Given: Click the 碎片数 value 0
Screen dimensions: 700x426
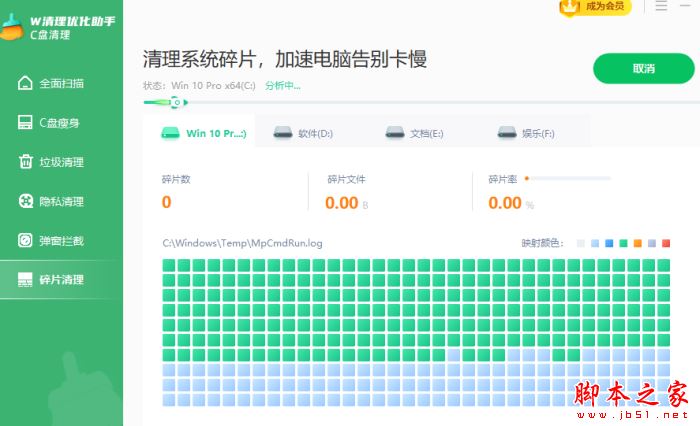Looking at the screenshot, I should 167,202.
